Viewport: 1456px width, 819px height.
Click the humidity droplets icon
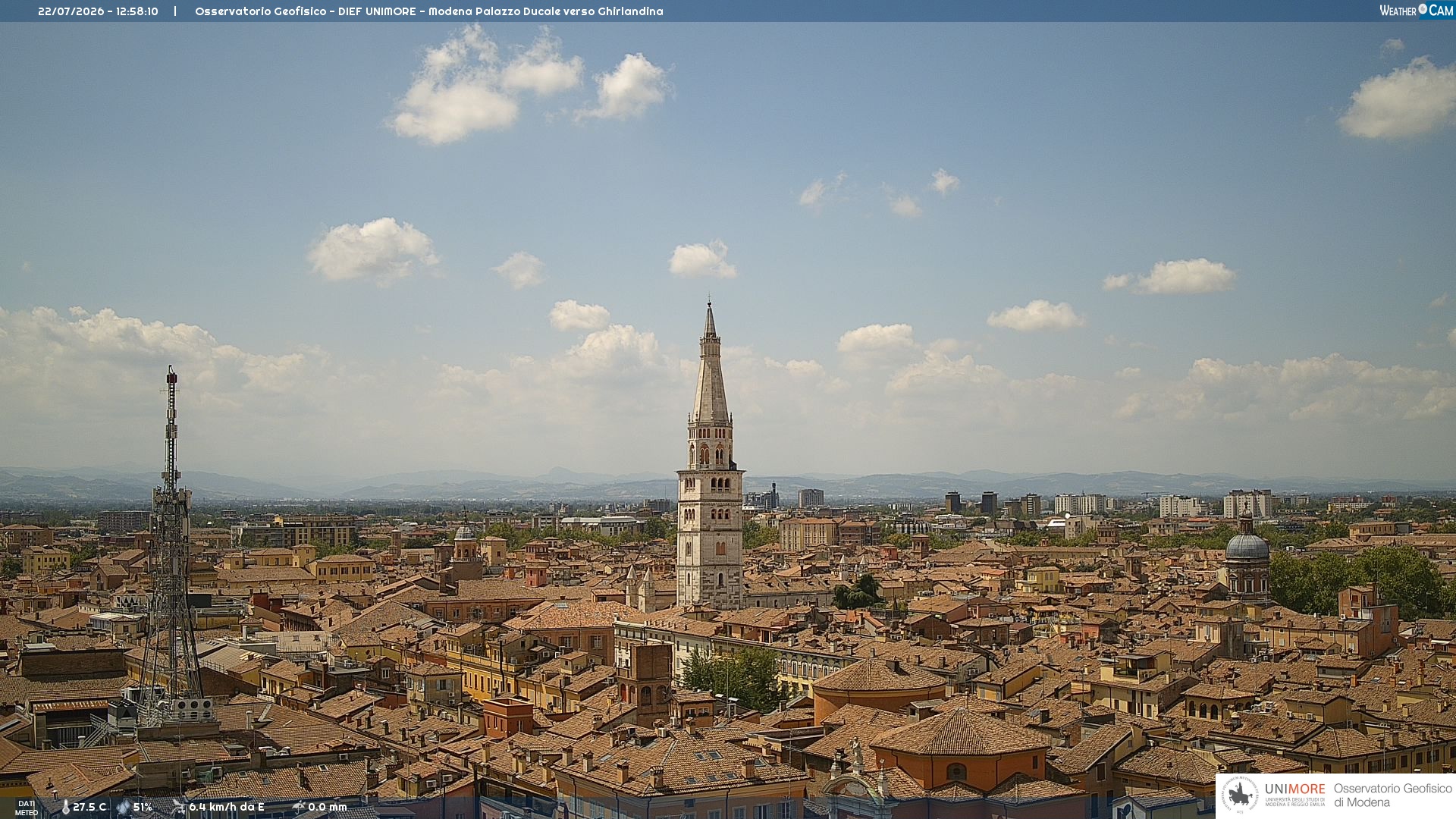click(x=123, y=807)
